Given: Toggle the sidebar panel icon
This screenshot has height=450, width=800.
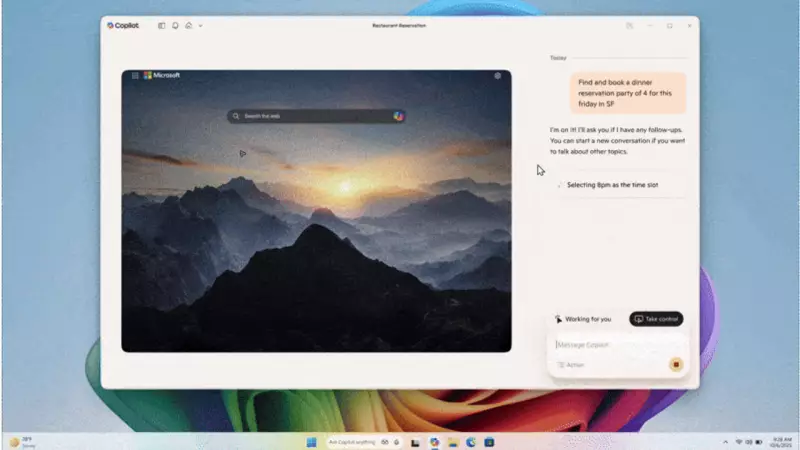Looking at the screenshot, I should tap(162, 25).
